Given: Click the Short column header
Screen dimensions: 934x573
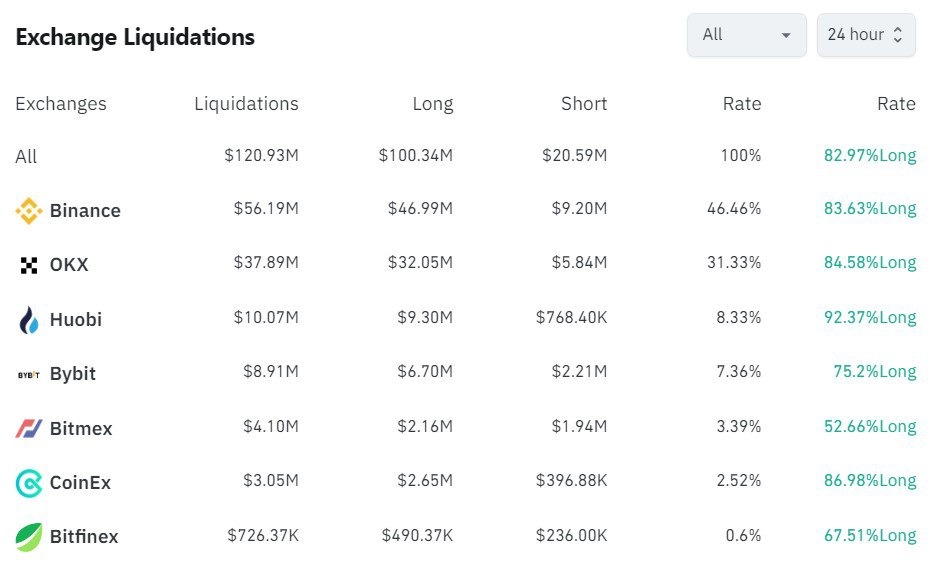Looking at the screenshot, I should [584, 104].
